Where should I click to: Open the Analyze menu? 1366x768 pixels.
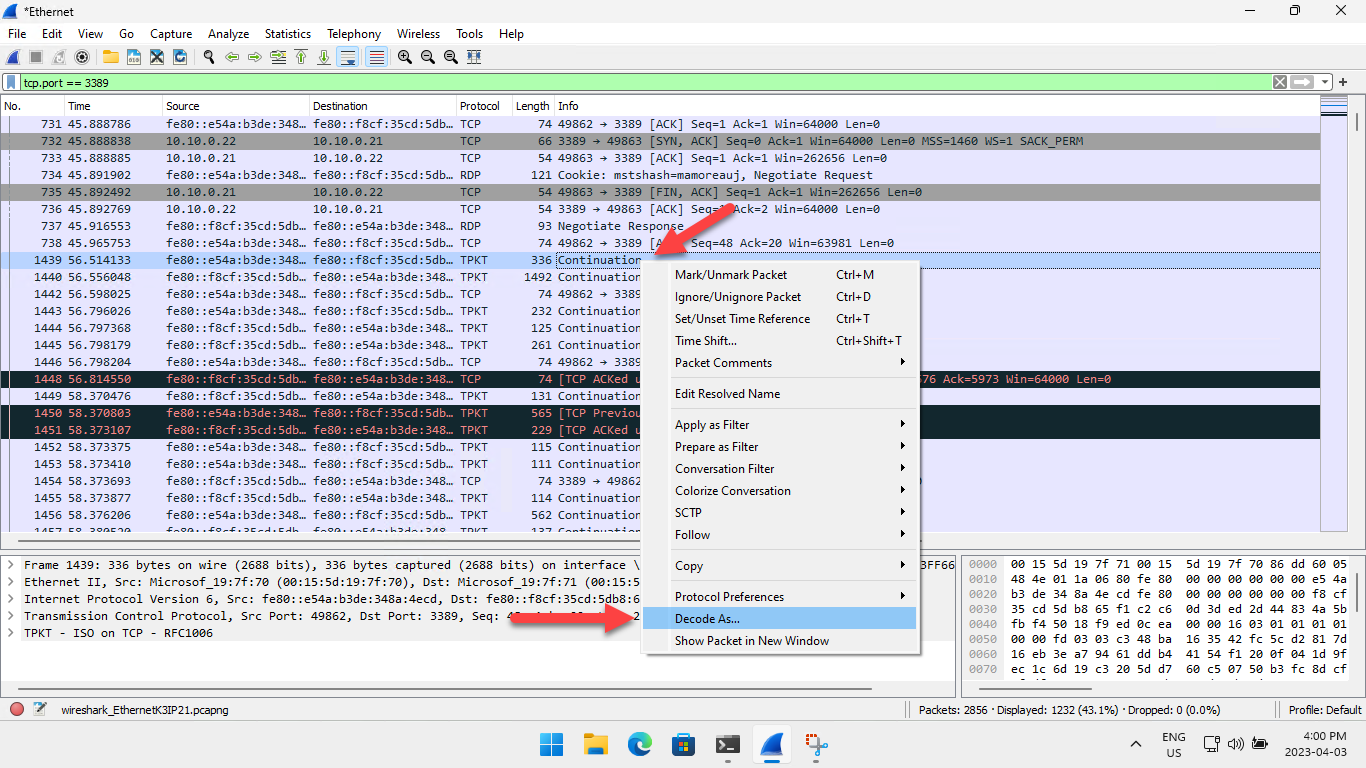[x=228, y=34]
